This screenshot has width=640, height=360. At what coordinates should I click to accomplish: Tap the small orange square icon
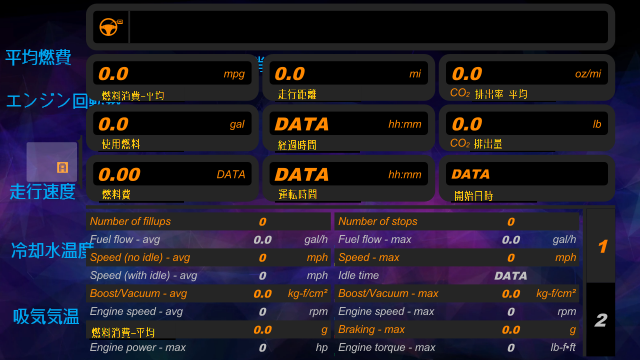(x=62, y=167)
